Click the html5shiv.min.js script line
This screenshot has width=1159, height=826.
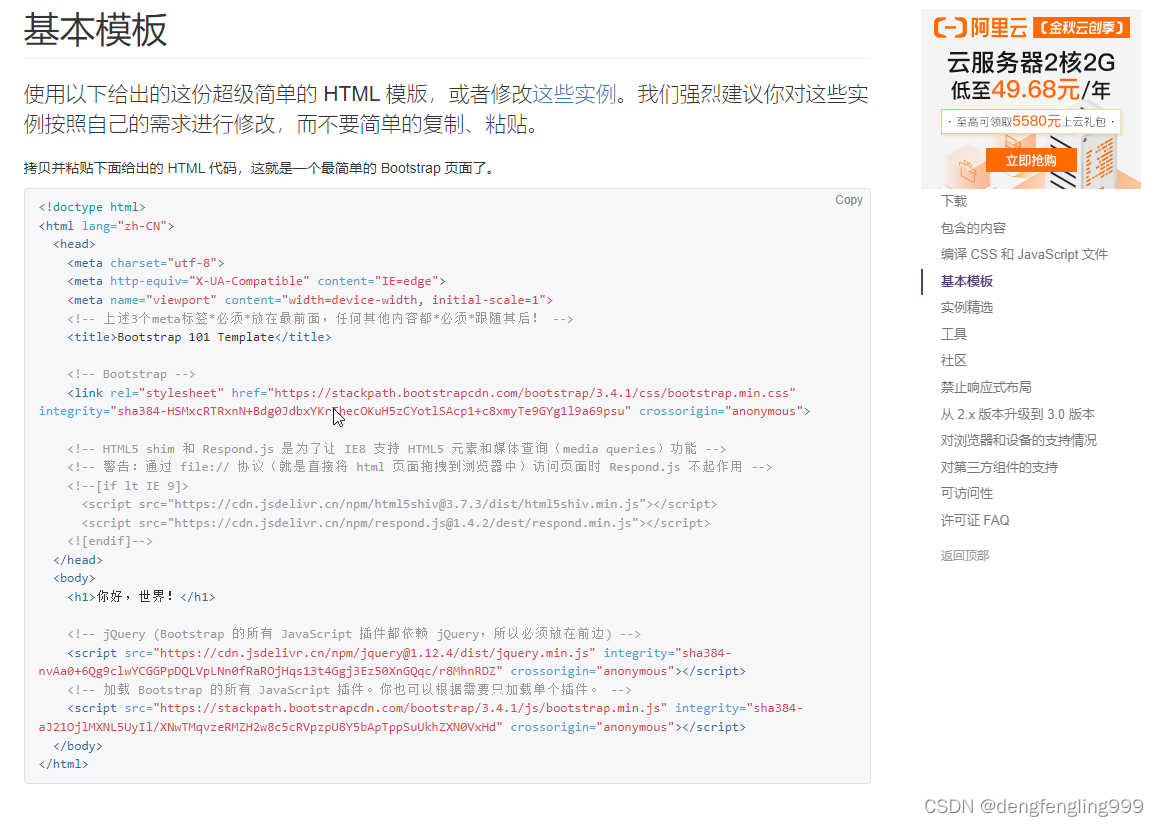[x=399, y=504]
